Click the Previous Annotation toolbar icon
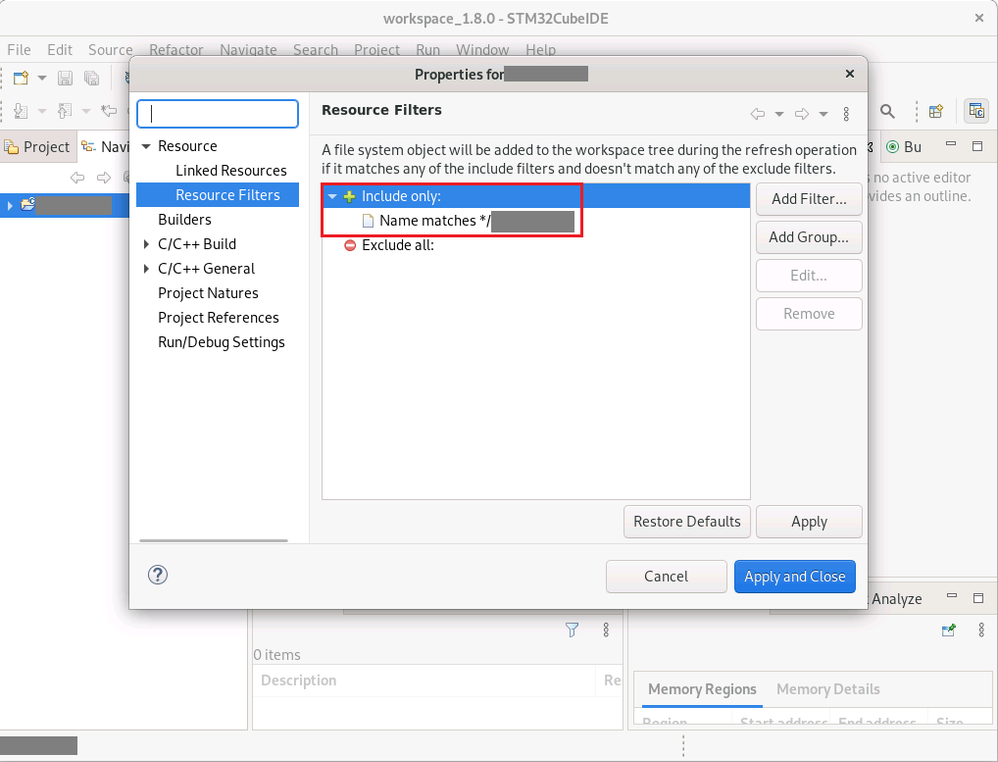Viewport: 998px width, 762px height. pyautogui.click(x=65, y=111)
